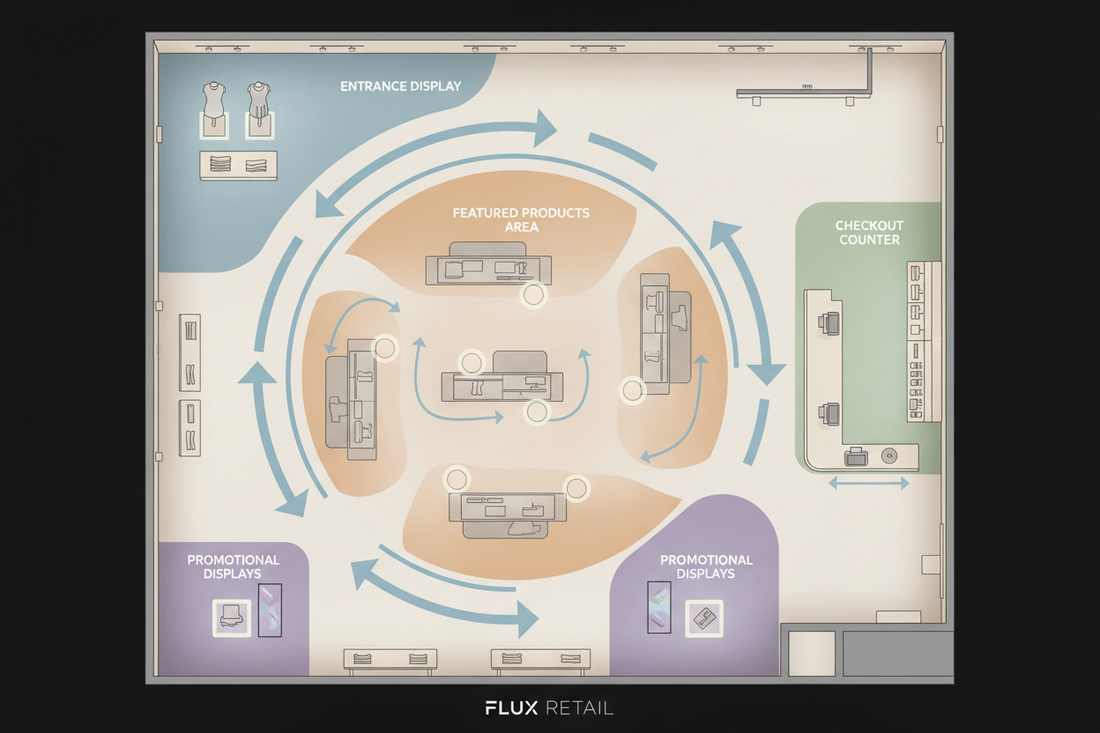Click the right Promotional Displays label
This screenshot has width=1100, height=733.
(706, 567)
